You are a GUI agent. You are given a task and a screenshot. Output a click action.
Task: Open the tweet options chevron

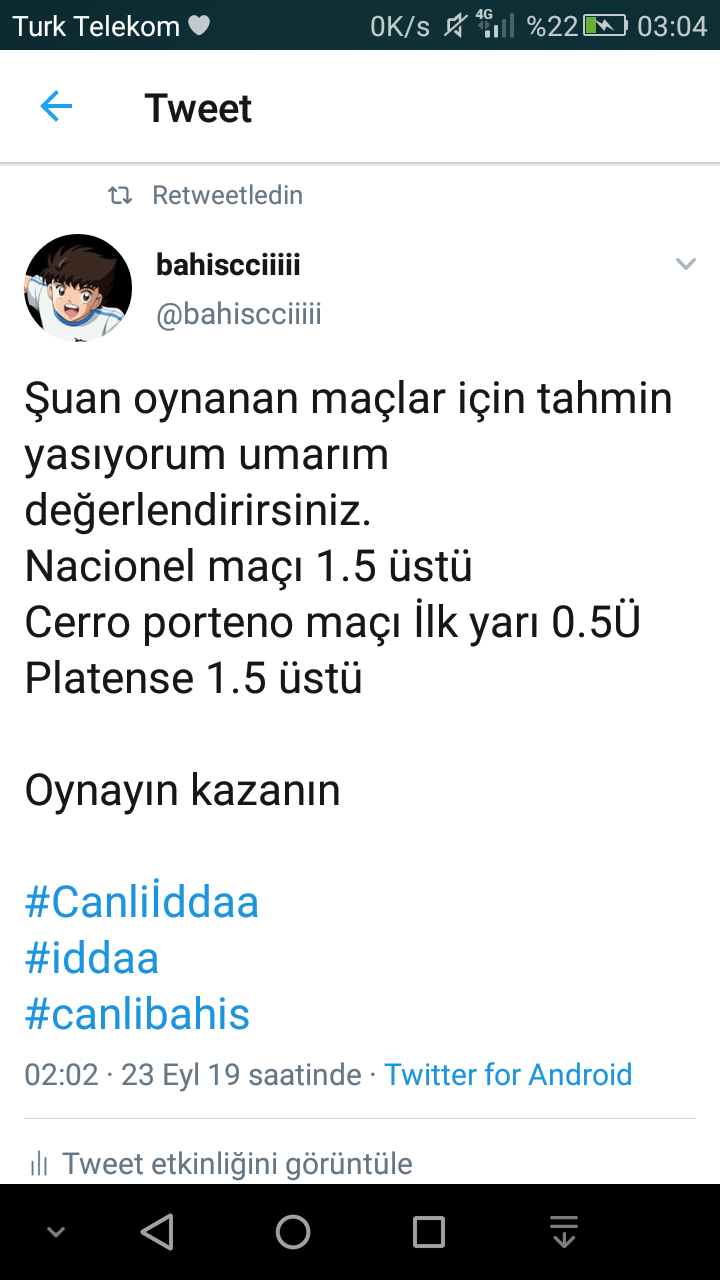685,265
